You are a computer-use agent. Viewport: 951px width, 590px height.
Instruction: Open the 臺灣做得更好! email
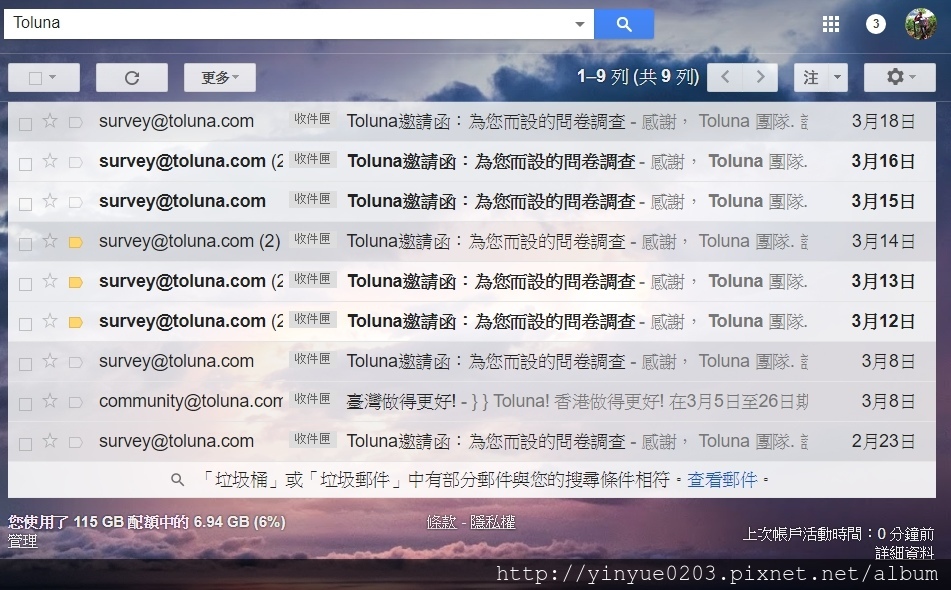click(472, 401)
